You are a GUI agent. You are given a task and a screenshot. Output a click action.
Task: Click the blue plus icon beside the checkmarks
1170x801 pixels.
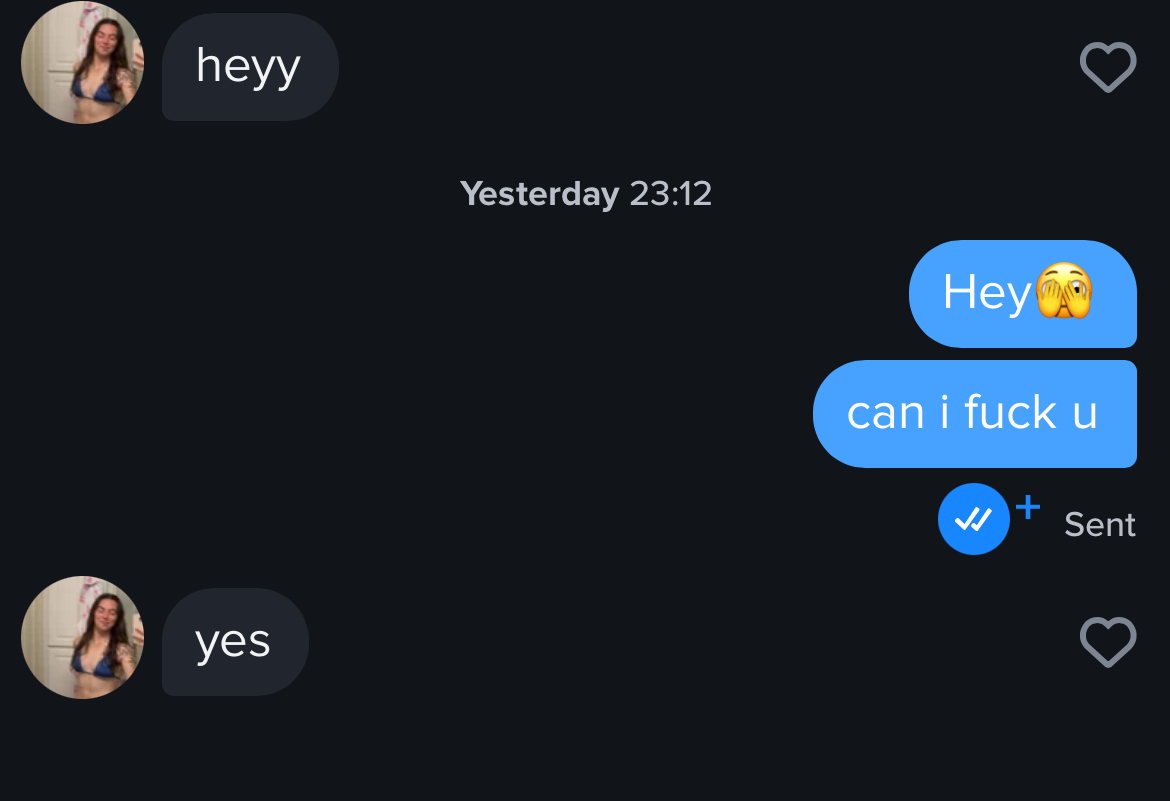[1027, 507]
